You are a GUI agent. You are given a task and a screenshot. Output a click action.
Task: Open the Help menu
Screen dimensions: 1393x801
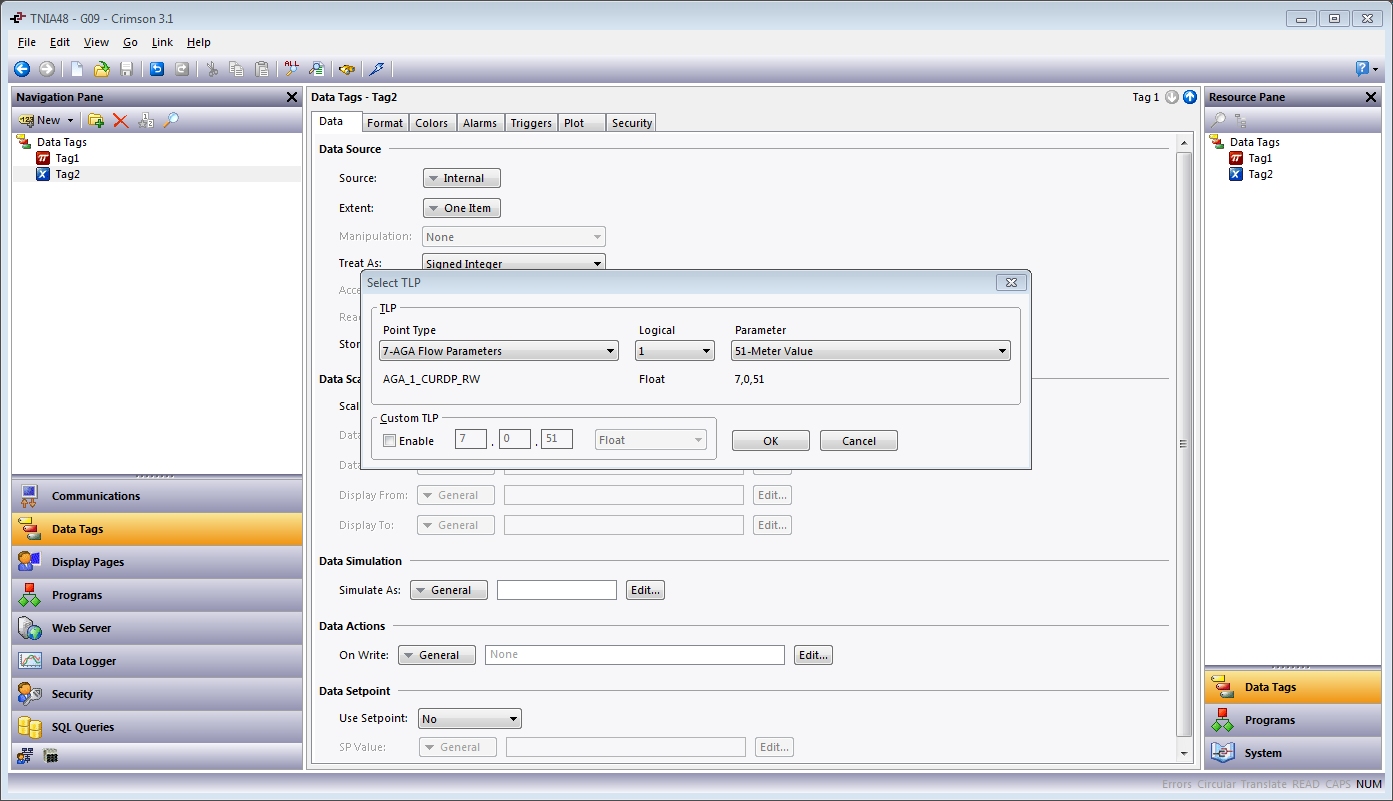click(199, 42)
